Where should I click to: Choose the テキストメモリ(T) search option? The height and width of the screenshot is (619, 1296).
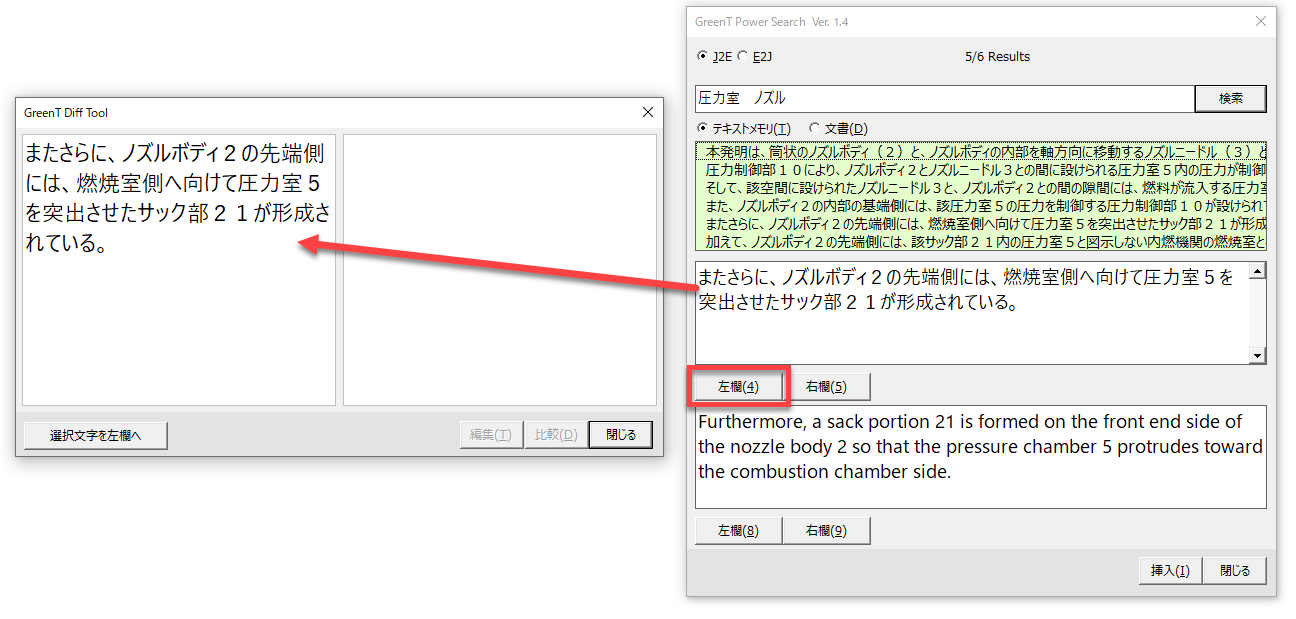coord(703,128)
